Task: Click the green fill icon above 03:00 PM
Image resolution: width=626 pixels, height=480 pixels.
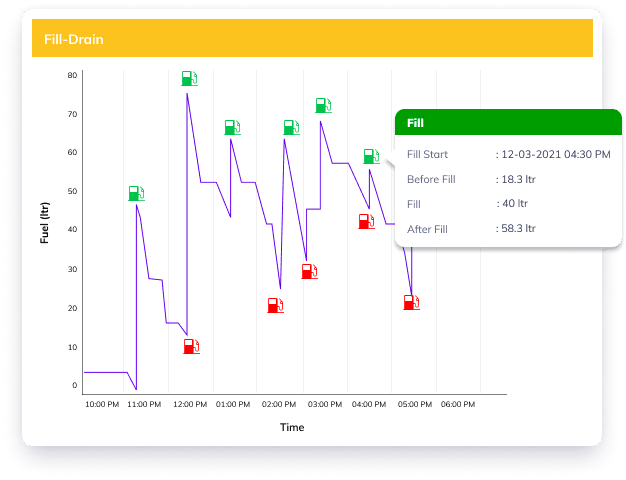Action: tap(323, 105)
